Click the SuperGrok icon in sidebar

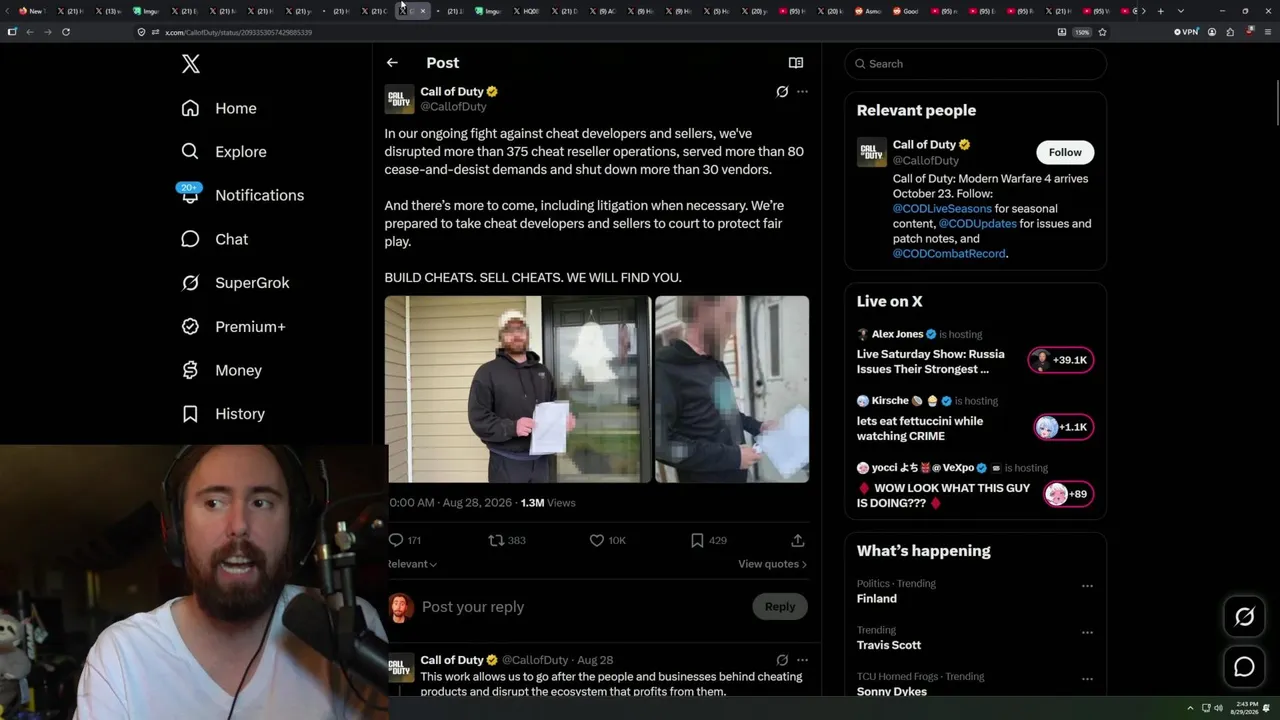pyautogui.click(x=190, y=283)
